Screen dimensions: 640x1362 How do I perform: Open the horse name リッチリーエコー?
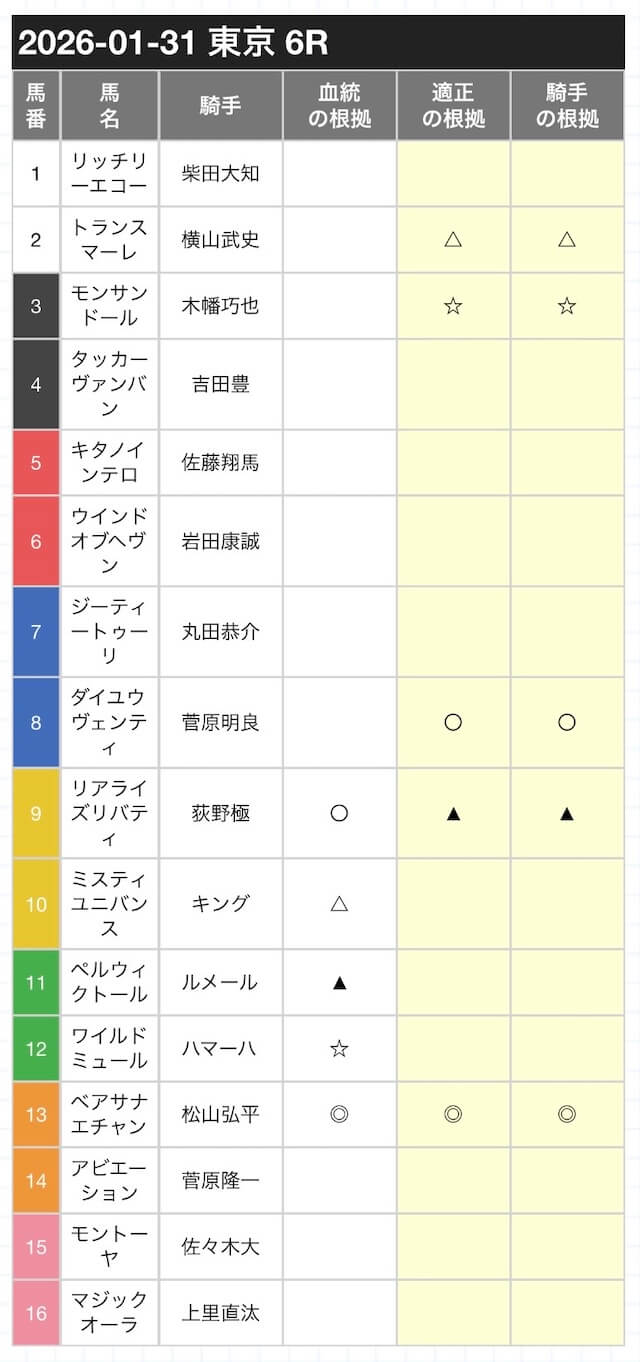point(109,173)
